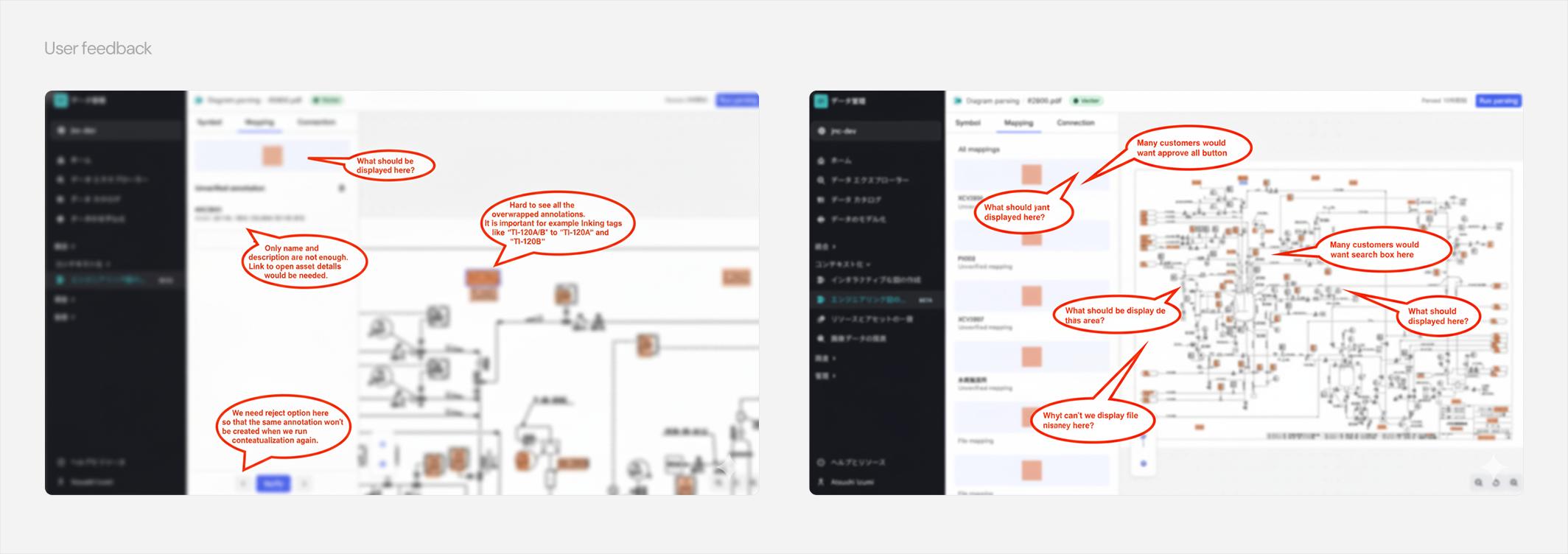Expand the 管理 section in right mockup
Viewport: 1568px width, 554px height.
coord(825,376)
